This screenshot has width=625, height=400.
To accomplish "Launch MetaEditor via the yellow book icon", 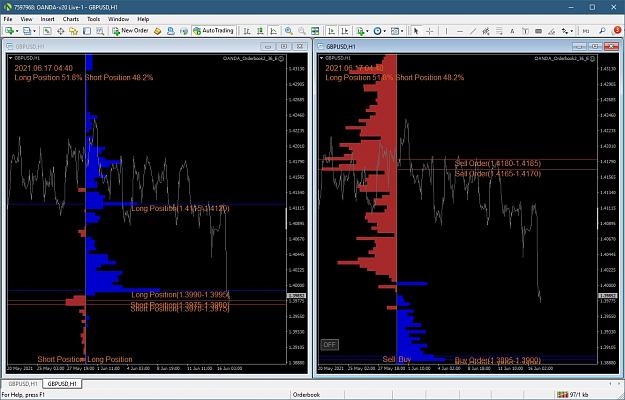I will (x=157, y=31).
